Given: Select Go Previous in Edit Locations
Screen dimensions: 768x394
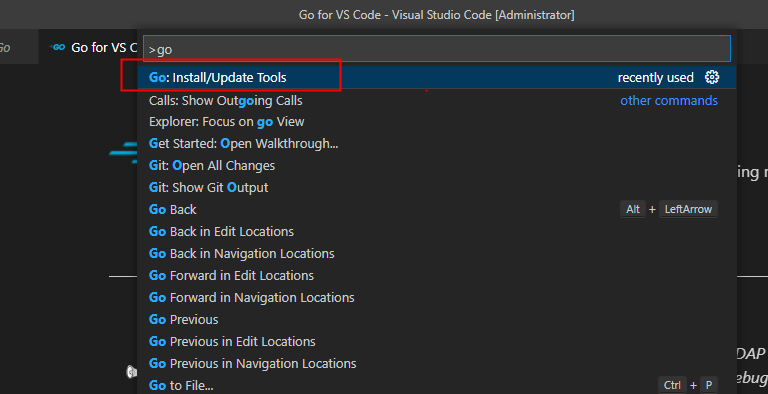Looking at the screenshot, I should (x=437, y=342).
